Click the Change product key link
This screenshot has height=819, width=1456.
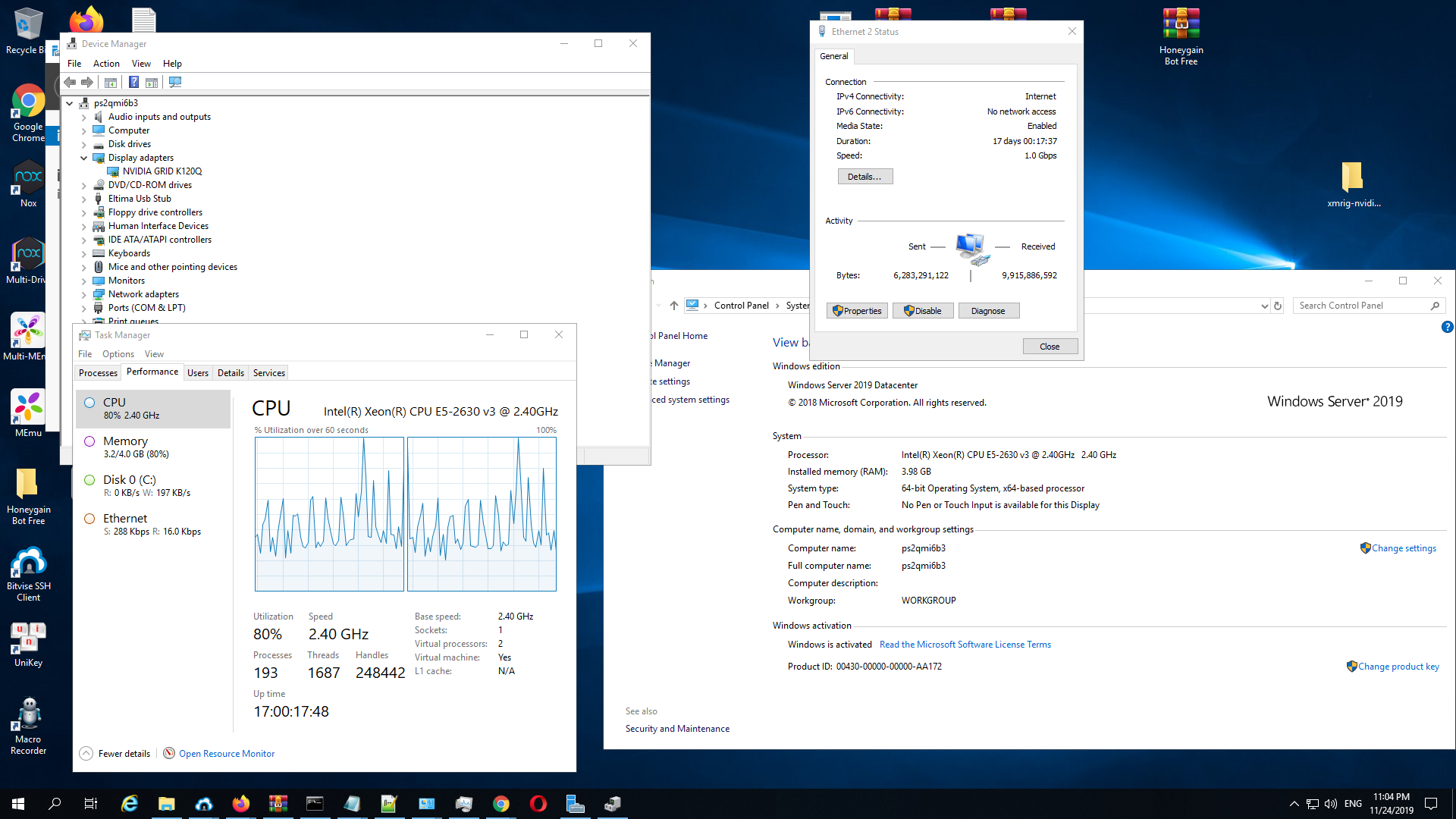[x=1398, y=666]
